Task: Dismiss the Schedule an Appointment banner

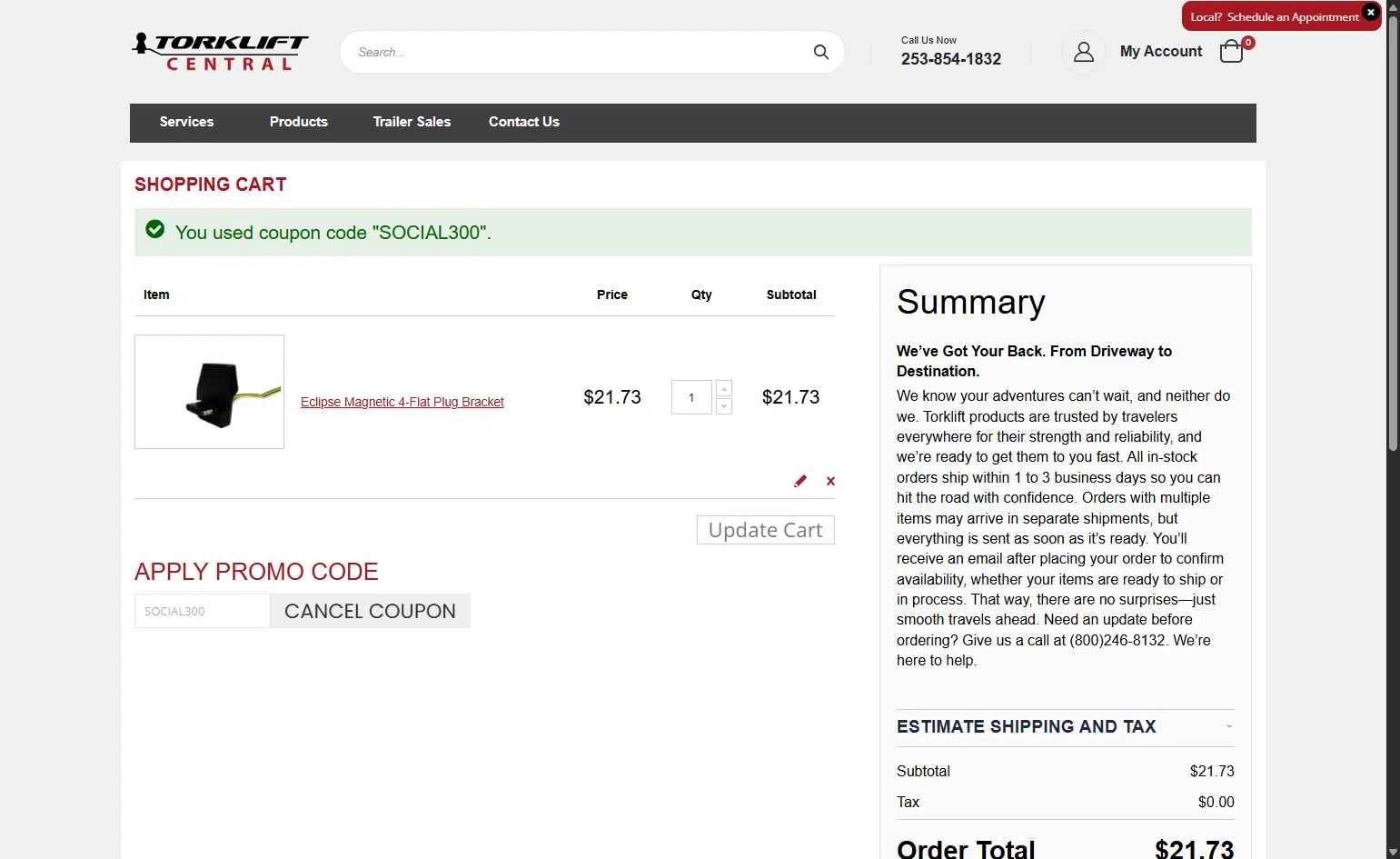Action: pyautogui.click(x=1370, y=12)
